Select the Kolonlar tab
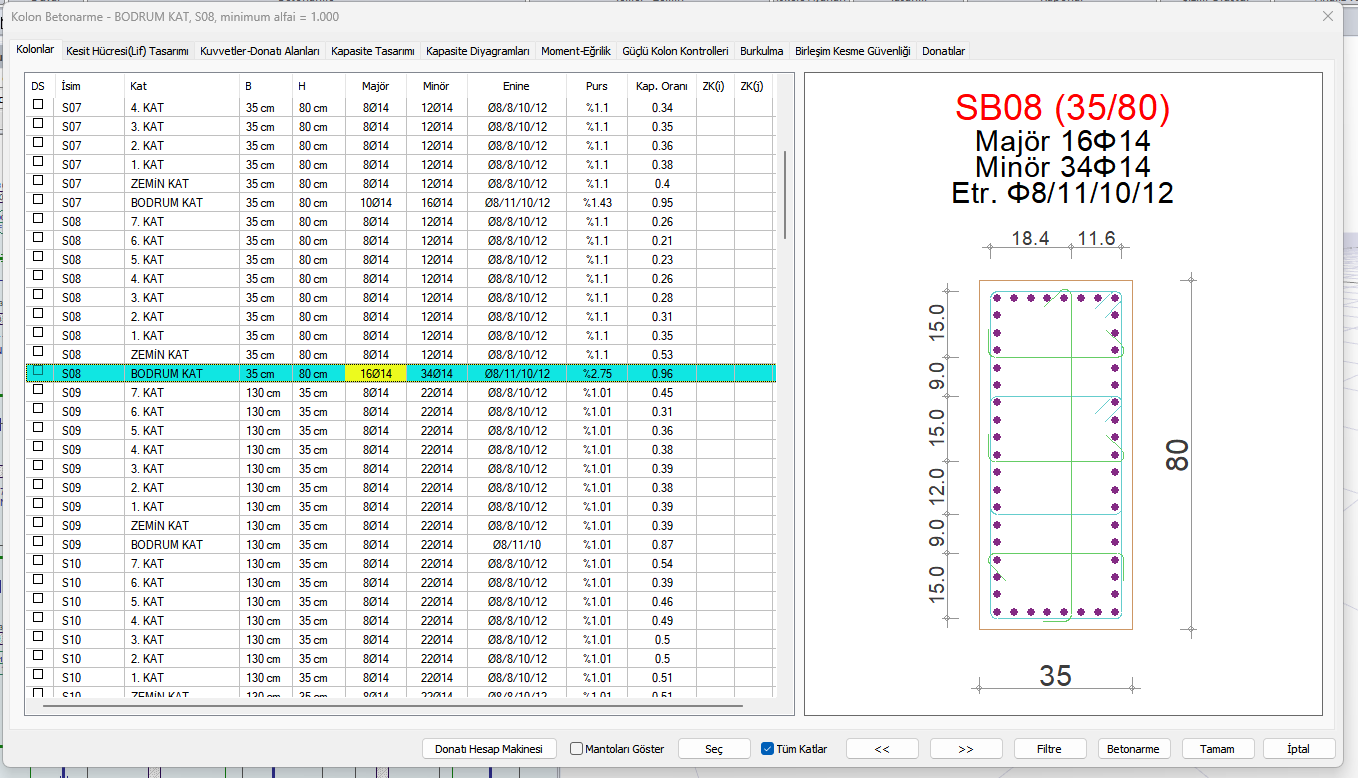The height and width of the screenshot is (778, 1358). click(35, 49)
